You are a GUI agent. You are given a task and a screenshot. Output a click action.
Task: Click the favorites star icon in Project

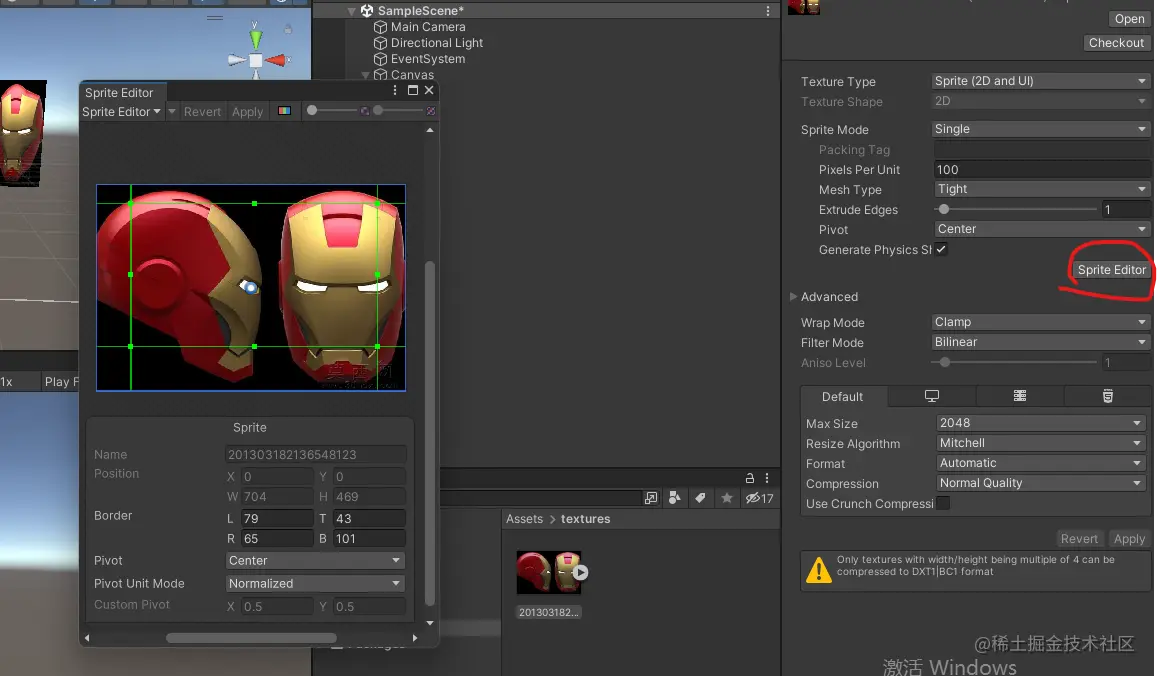click(727, 498)
